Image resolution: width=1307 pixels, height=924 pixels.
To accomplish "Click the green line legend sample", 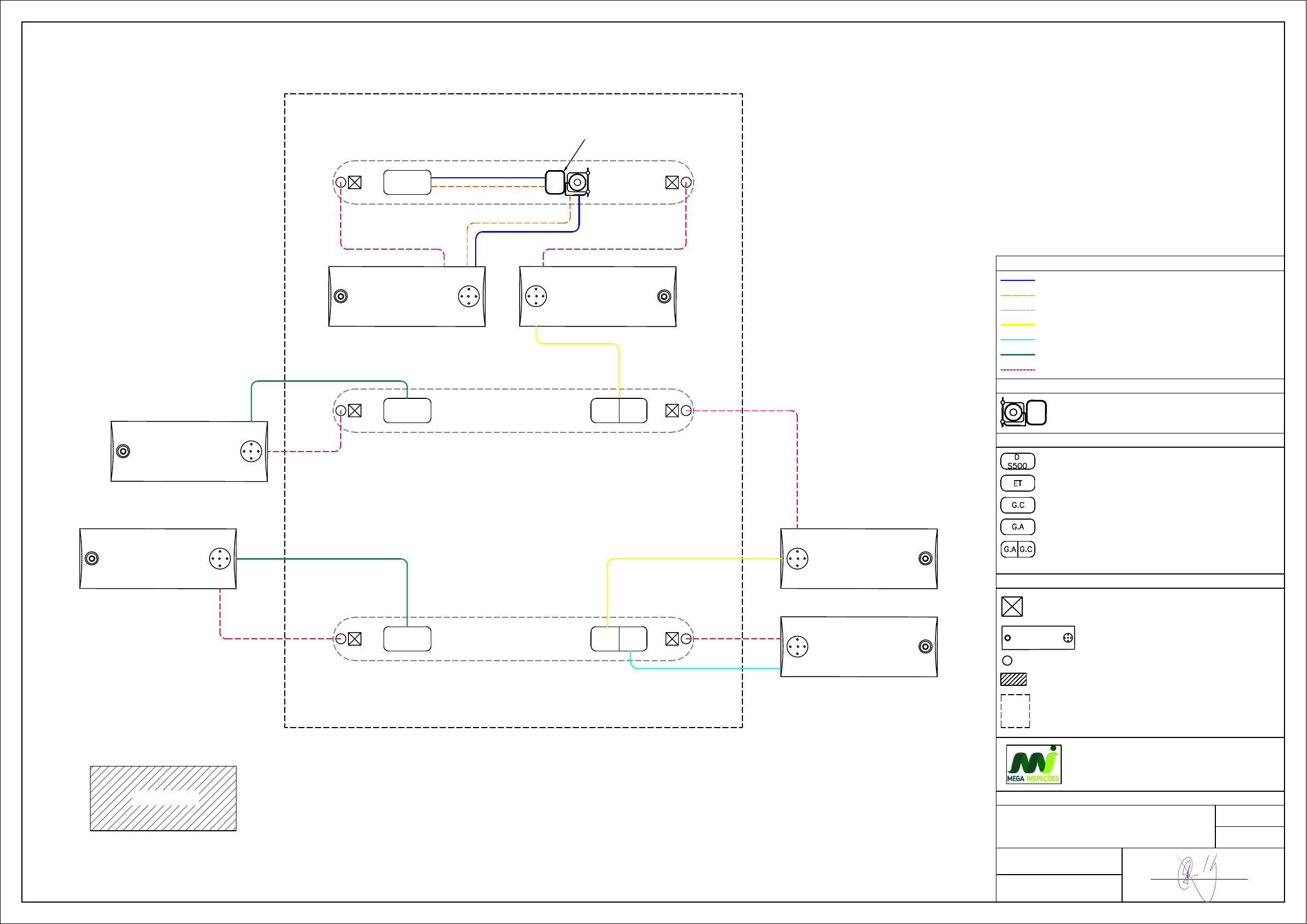I will coord(1017,354).
